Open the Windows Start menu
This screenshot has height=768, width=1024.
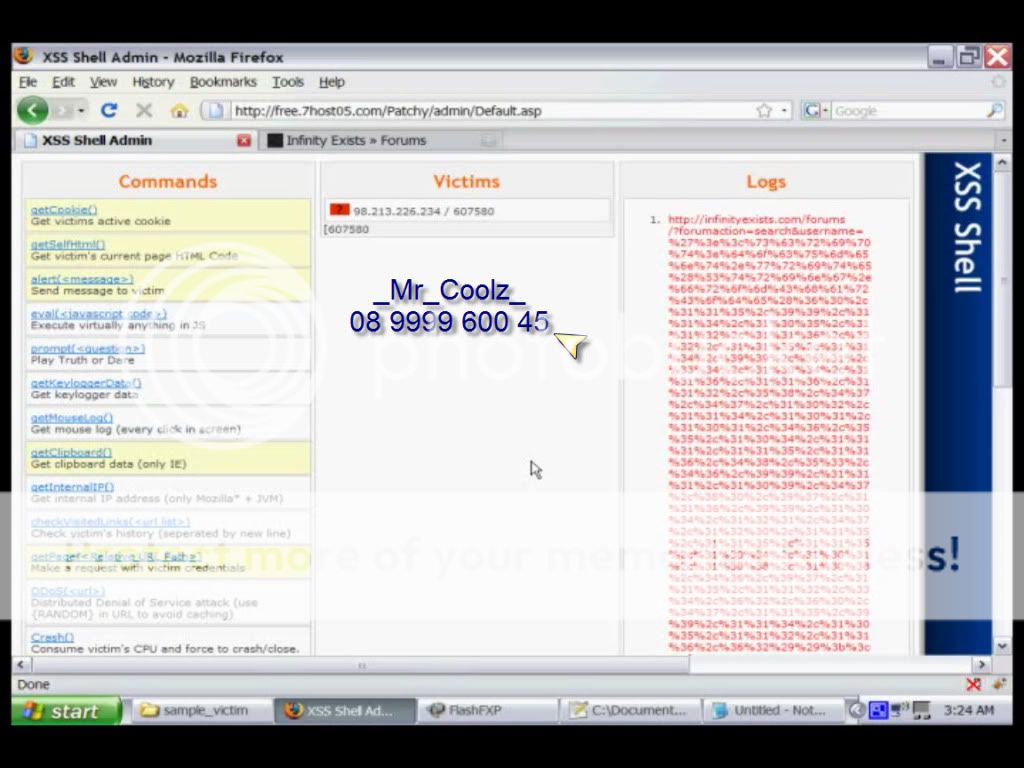(x=67, y=711)
